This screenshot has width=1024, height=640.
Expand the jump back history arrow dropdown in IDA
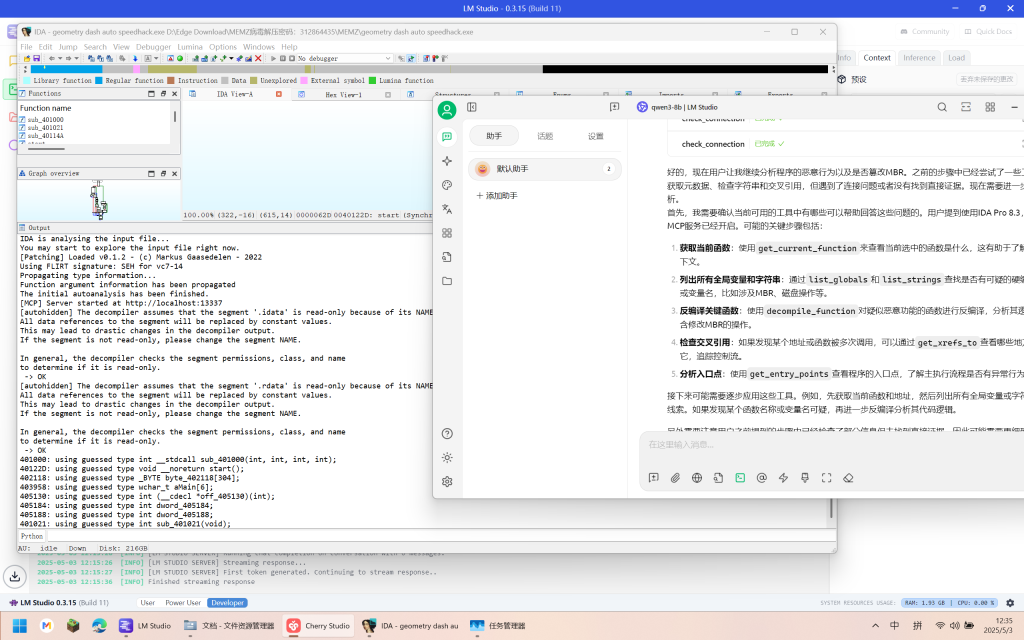coord(59,58)
